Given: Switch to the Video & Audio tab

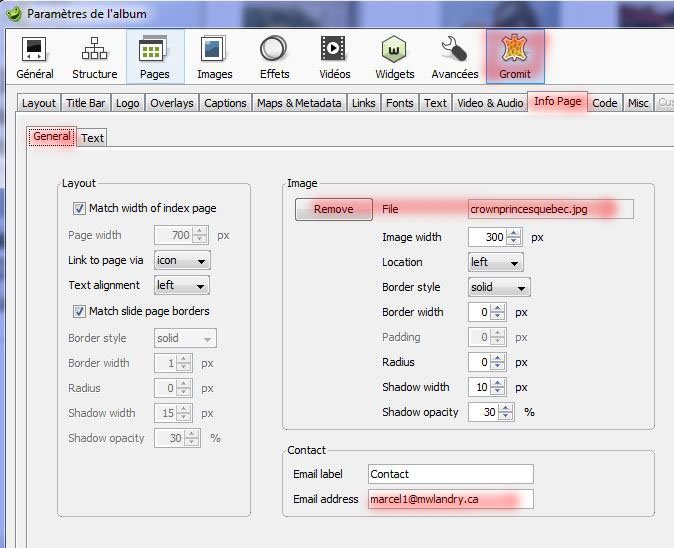Looking at the screenshot, I should 489,103.
